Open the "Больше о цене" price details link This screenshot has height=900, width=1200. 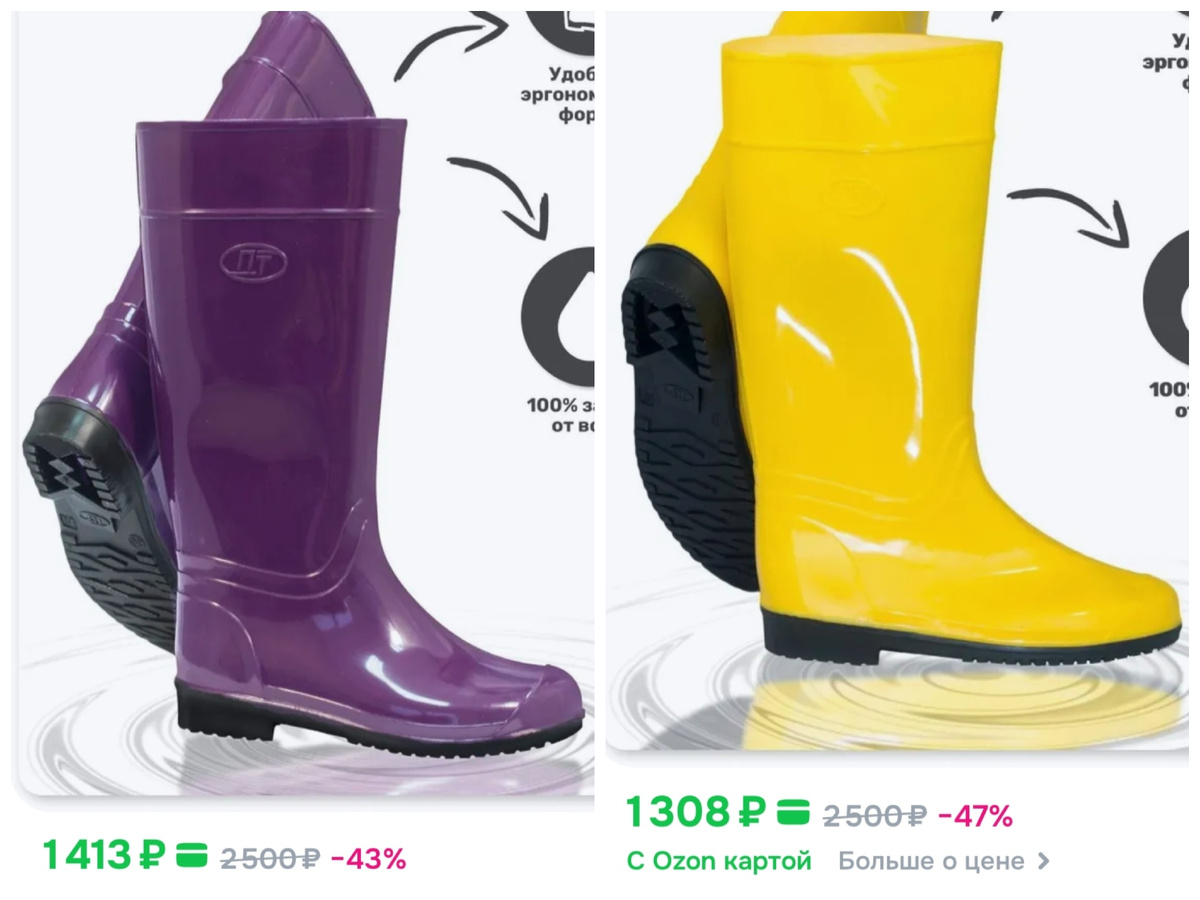[x=944, y=861]
